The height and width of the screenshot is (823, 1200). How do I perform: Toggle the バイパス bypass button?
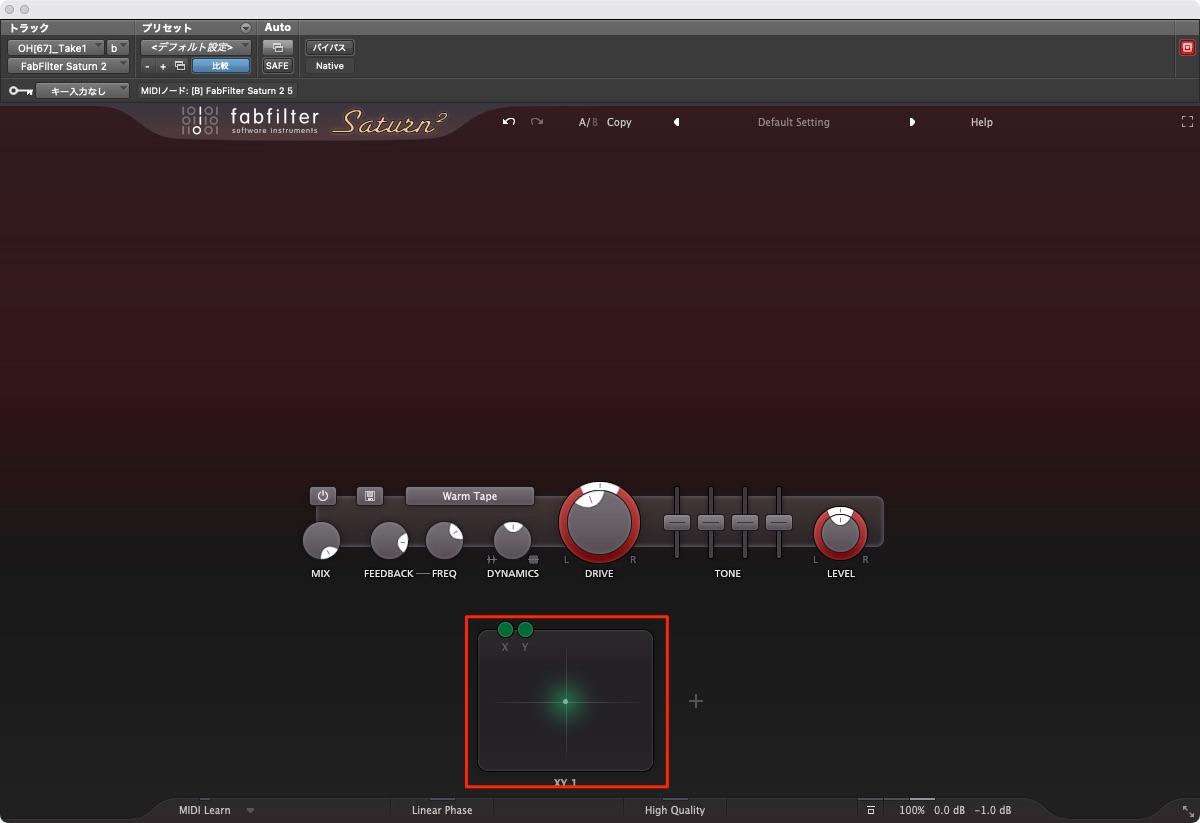(x=329, y=47)
